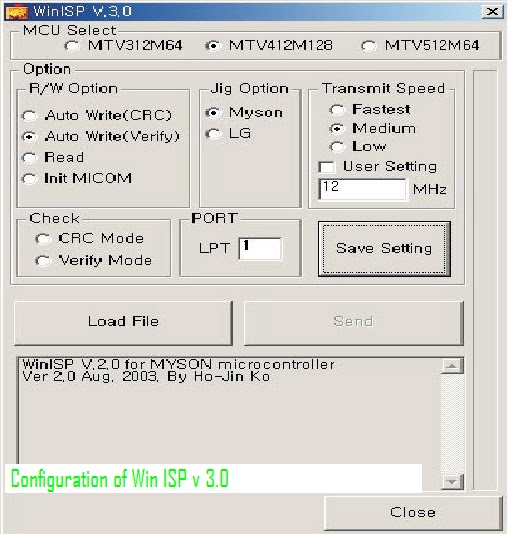
Task: Open the Load File dialog
Action: [123, 323]
